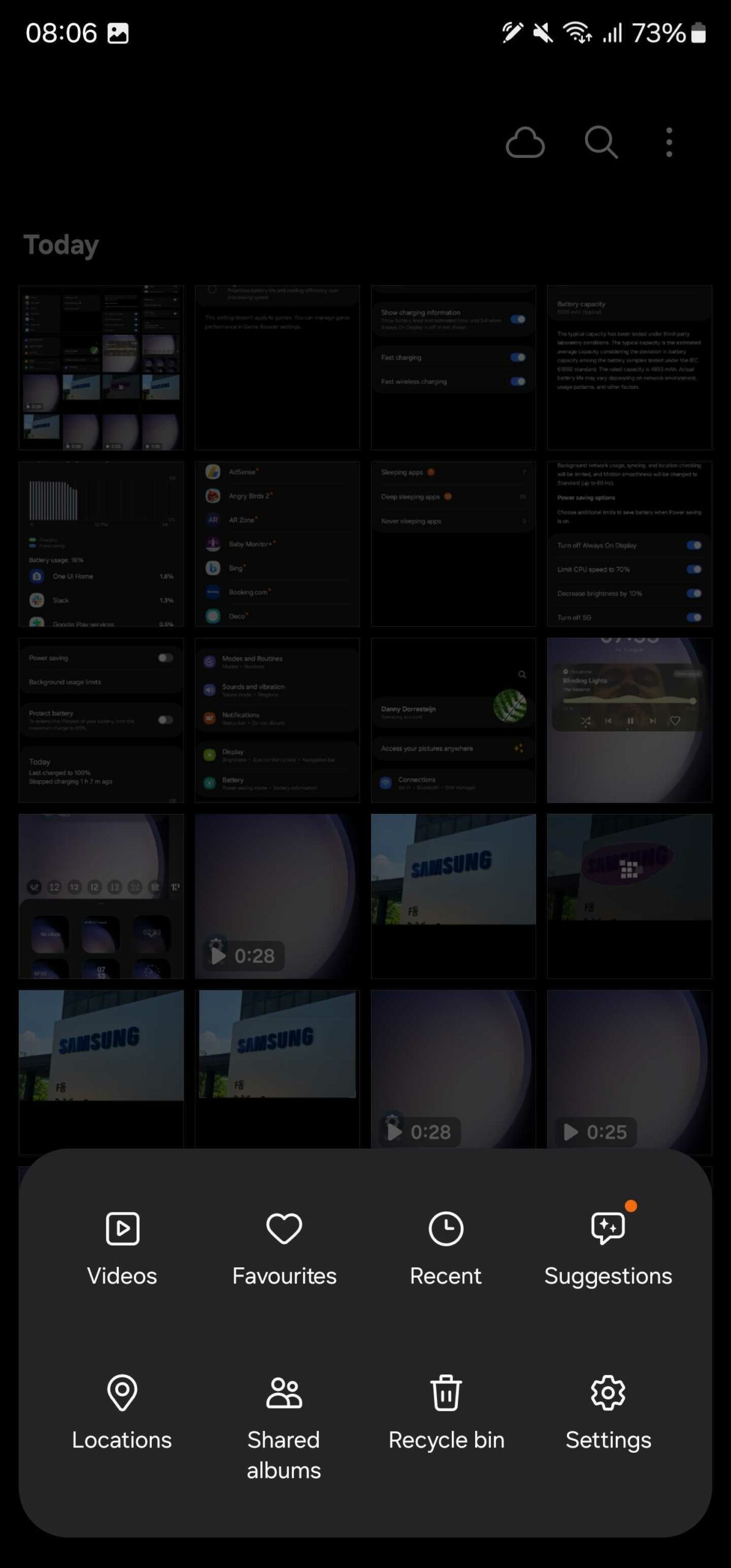The height and width of the screenshot is (1568, 731).
Task: Open the AdSense app list screenshot
Action: coord(277,544)
